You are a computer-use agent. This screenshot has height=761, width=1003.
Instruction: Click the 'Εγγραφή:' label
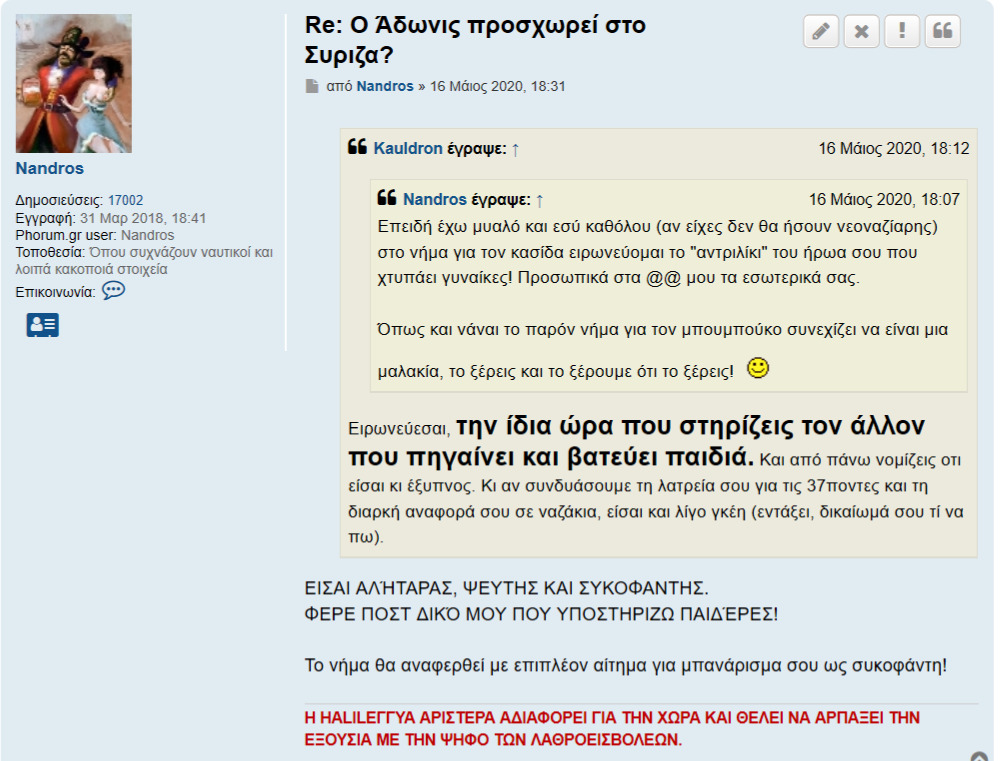pos(45,218)
